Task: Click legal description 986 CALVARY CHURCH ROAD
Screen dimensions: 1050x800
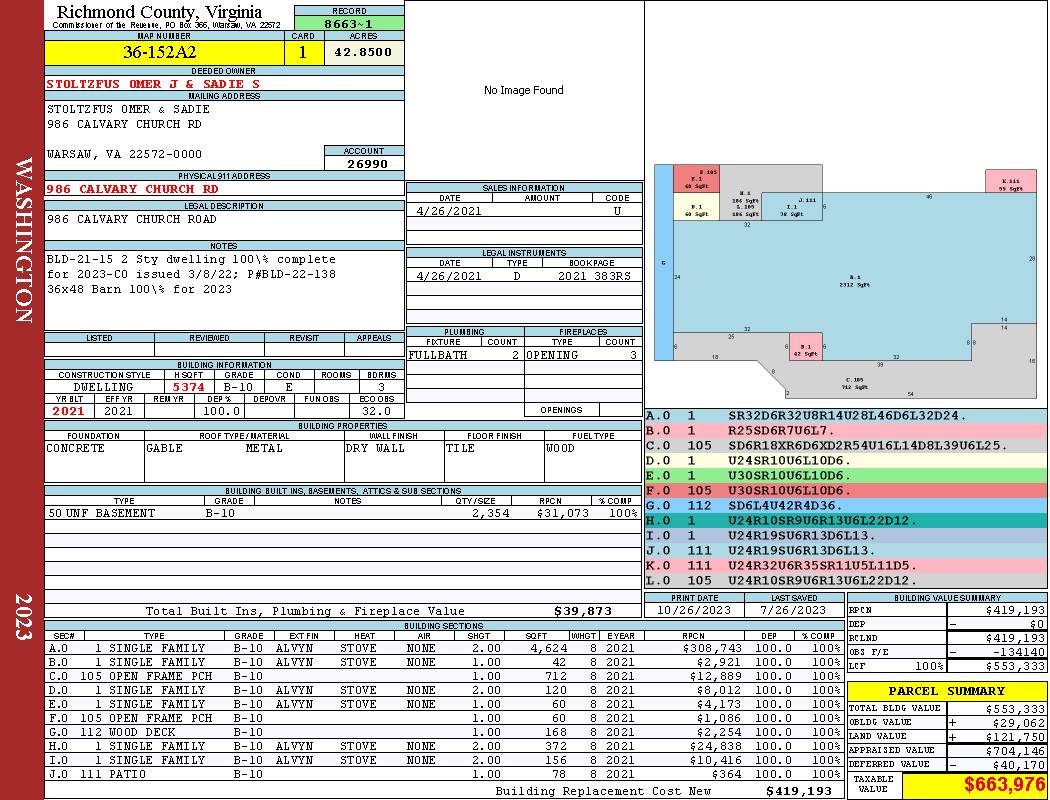Action: [131, 219]
